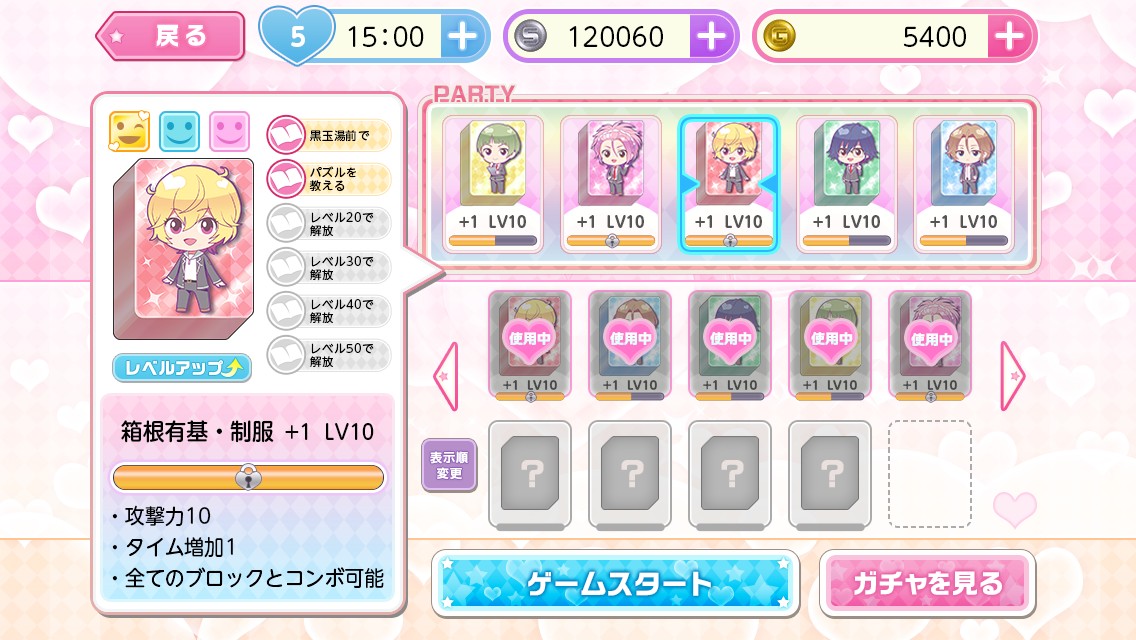Show next cards with right pink arrow

[x=1012, y=376]
